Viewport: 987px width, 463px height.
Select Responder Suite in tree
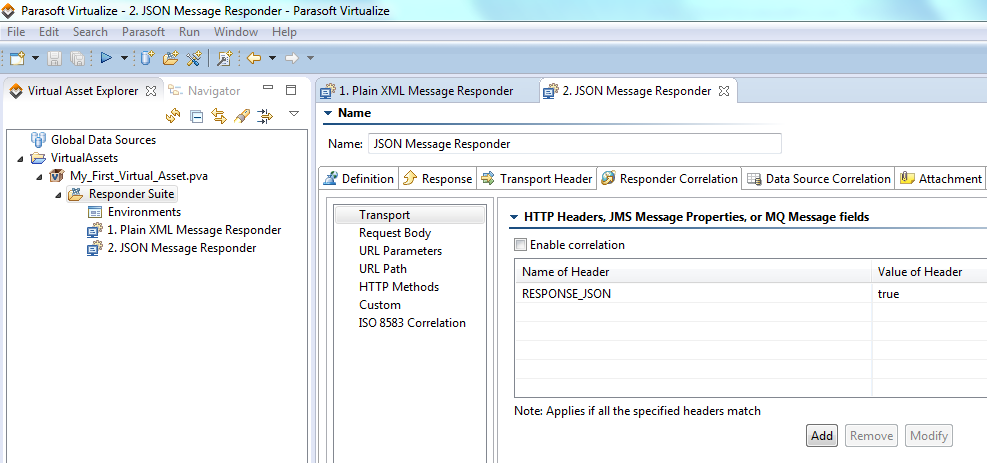coord(132,194)
